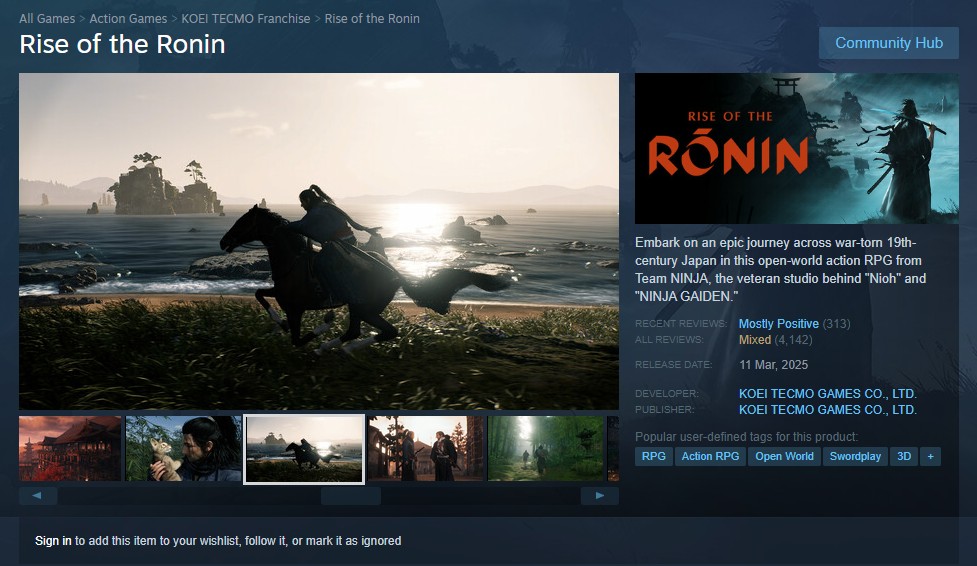Select the two samurai in town thumbnail
Image resolution: width=977 pixels, height=566 pixels.
[426, 449]
